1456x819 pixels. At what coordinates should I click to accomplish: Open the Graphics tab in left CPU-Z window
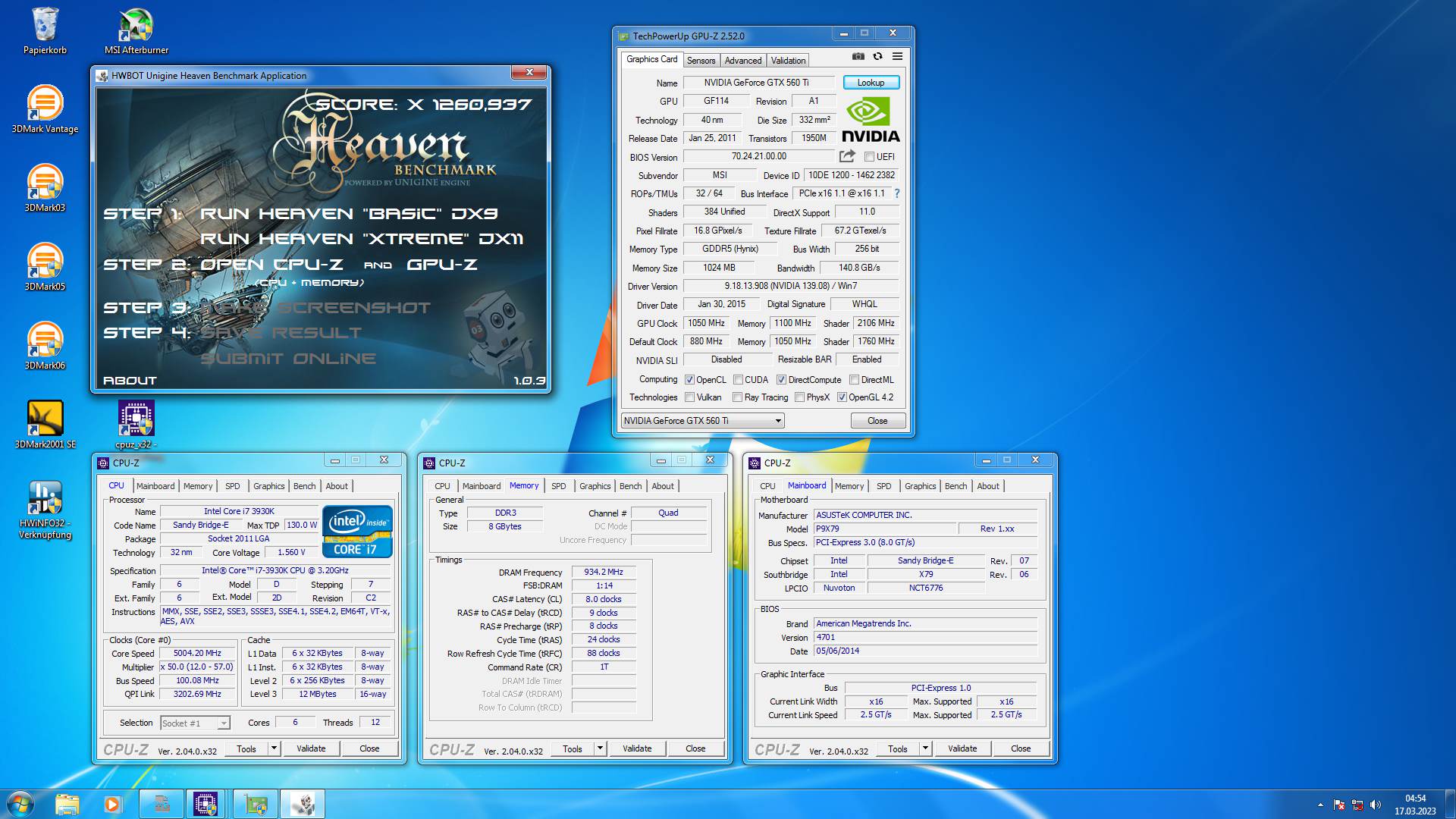(269, 486)
